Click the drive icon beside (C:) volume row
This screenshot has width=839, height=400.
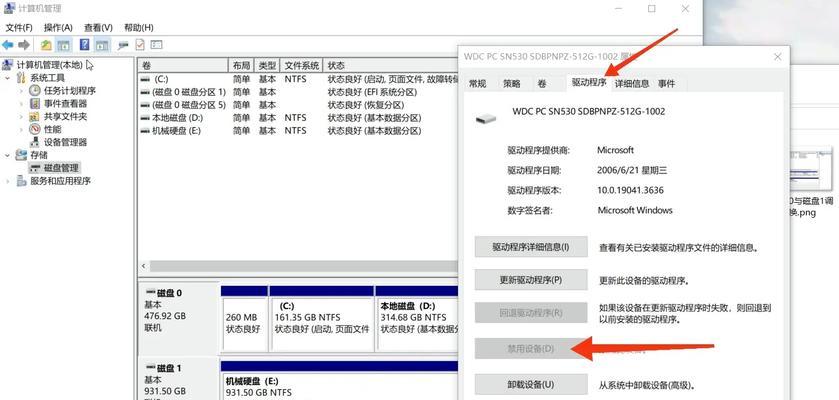pos(145,79)
